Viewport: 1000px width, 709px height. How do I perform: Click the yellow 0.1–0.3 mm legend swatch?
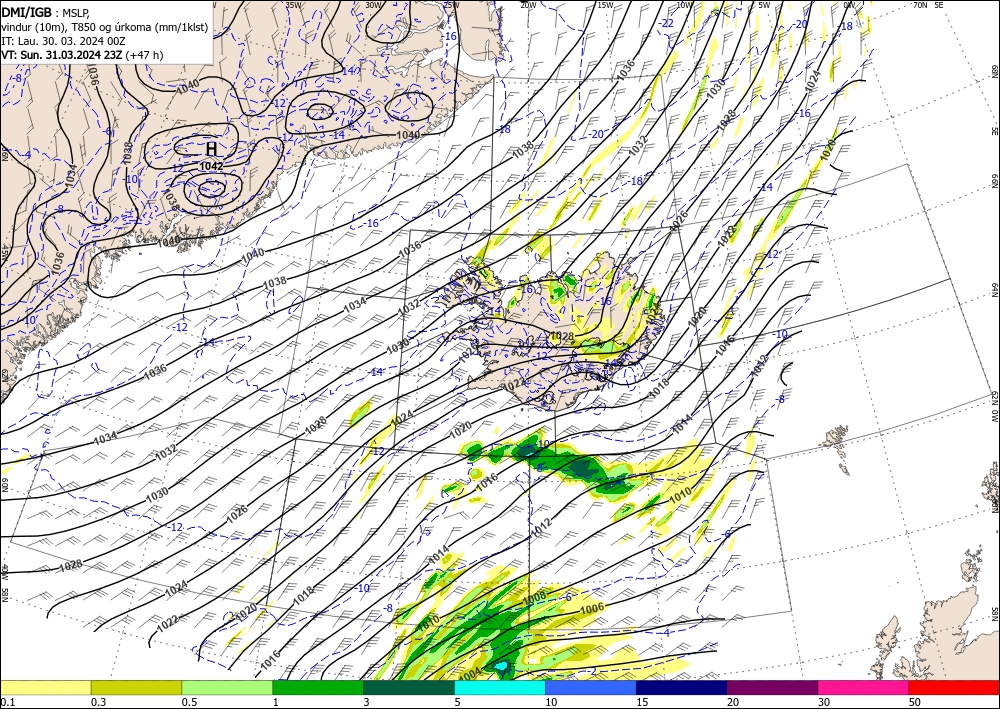click(45, 687)
